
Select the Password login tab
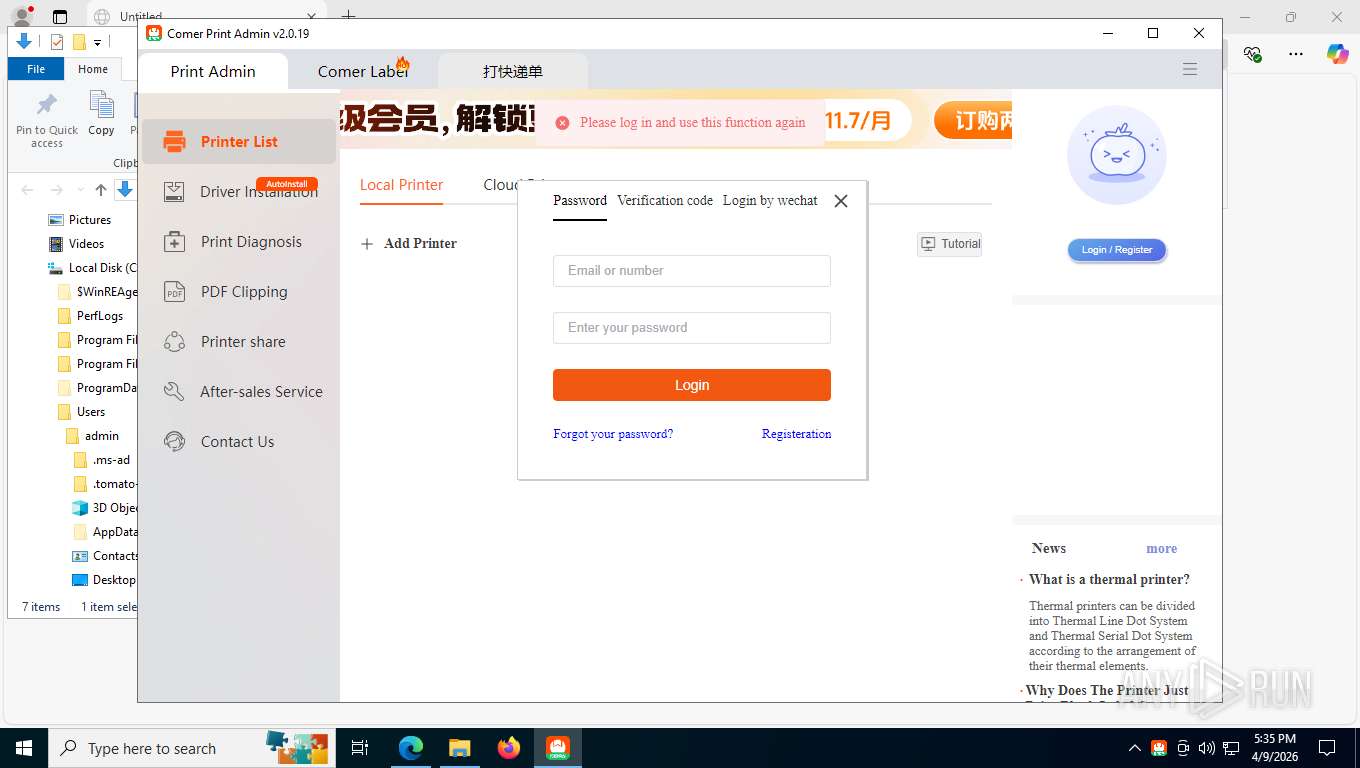(580, 201)
